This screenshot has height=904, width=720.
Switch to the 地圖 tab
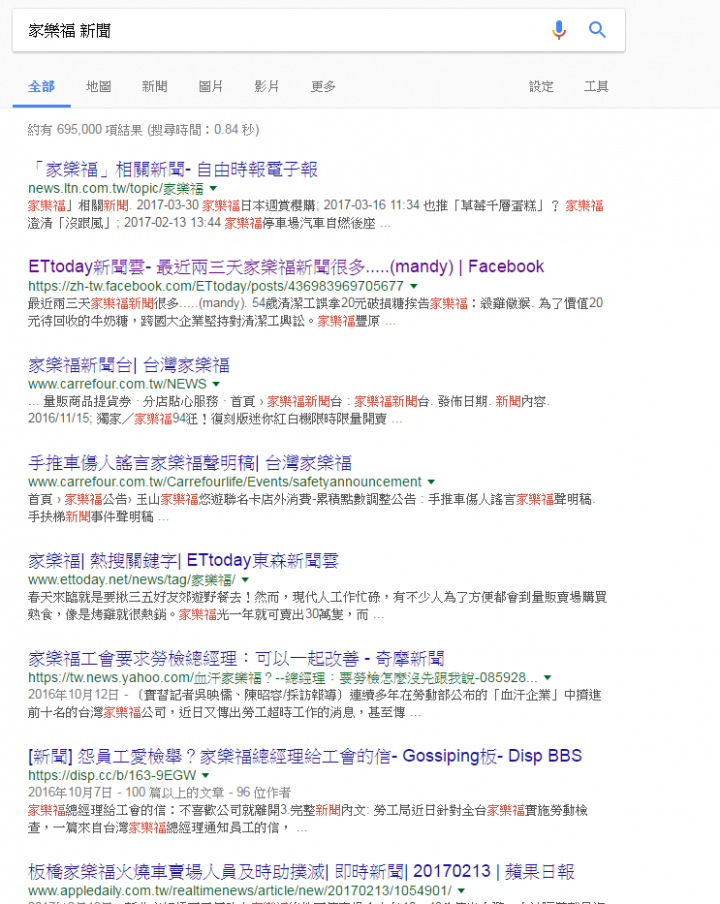(99, 86)
